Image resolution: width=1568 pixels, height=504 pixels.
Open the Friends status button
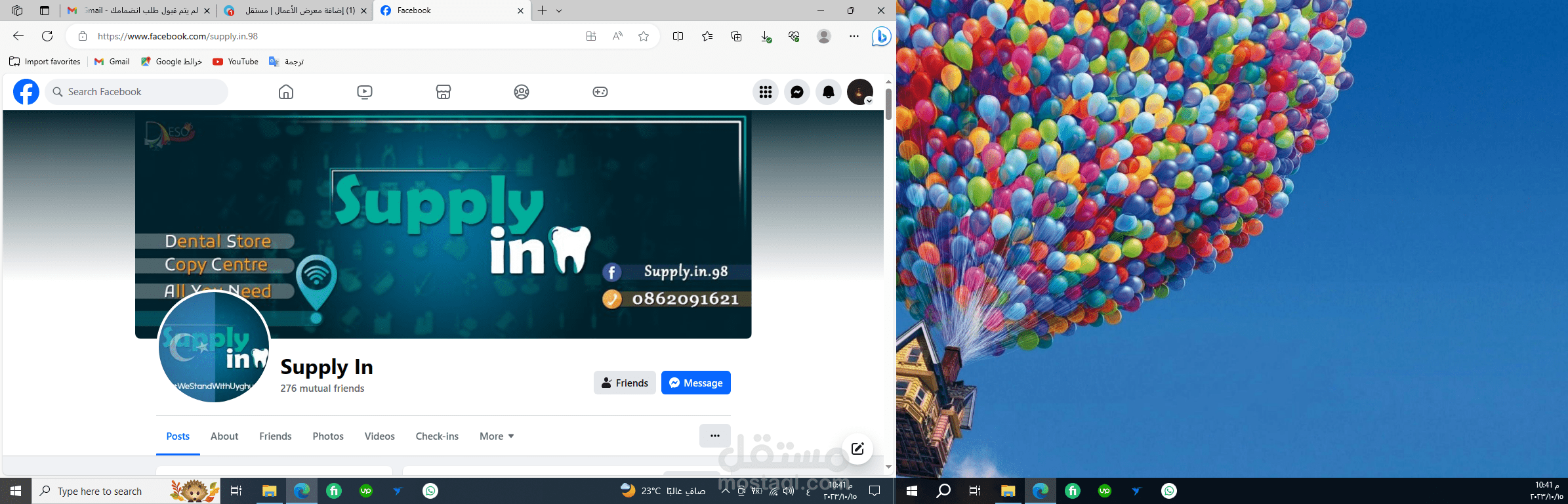tap(625, 383)
